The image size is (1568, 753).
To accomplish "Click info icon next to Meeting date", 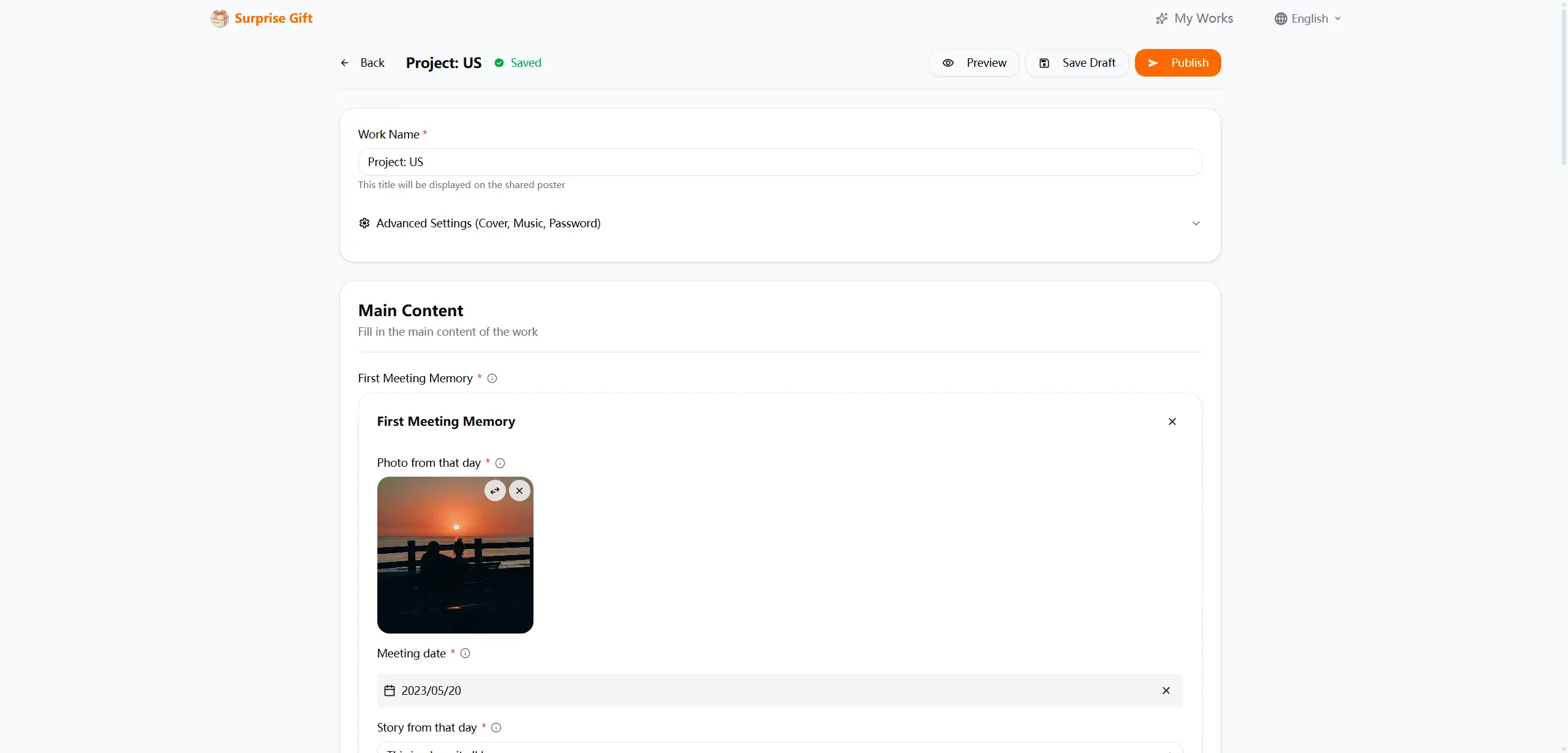I will pos(465,654).
